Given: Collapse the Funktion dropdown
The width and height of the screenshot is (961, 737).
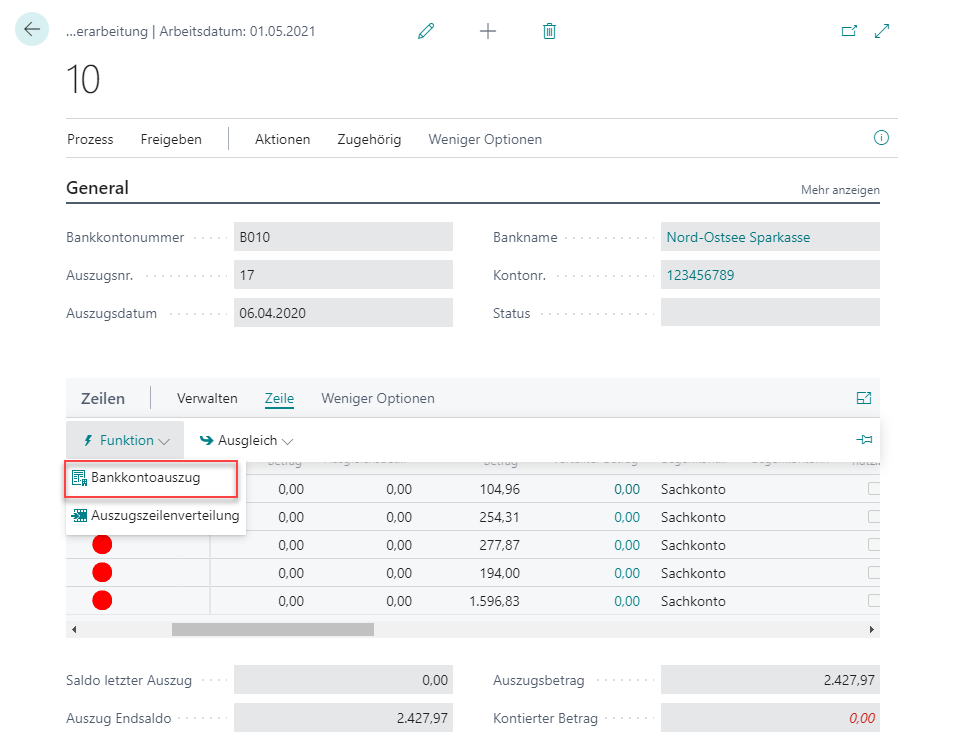Looking at the screenshot, I should pos(126,440).
